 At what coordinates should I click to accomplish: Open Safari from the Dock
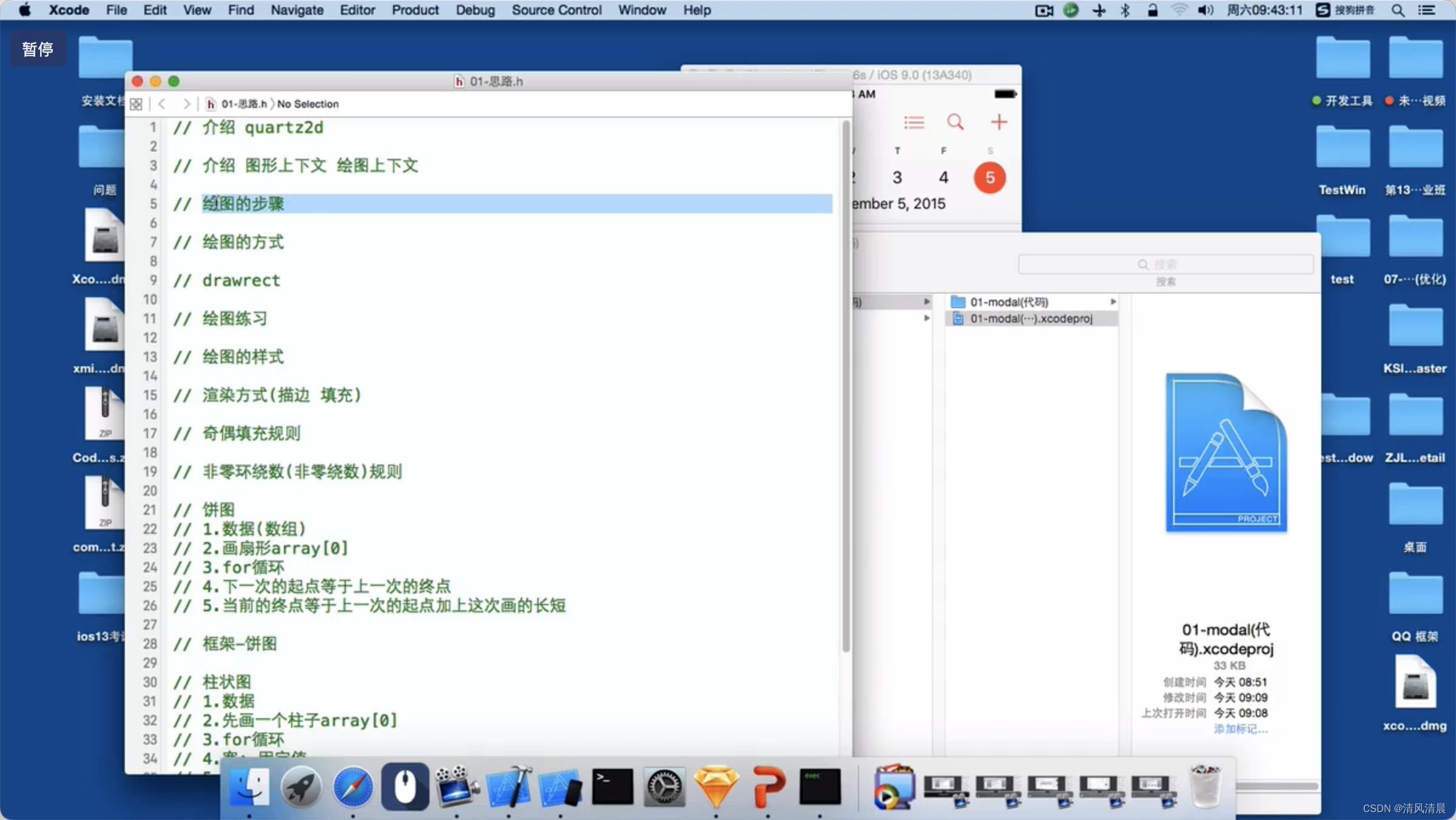point(353,787)
